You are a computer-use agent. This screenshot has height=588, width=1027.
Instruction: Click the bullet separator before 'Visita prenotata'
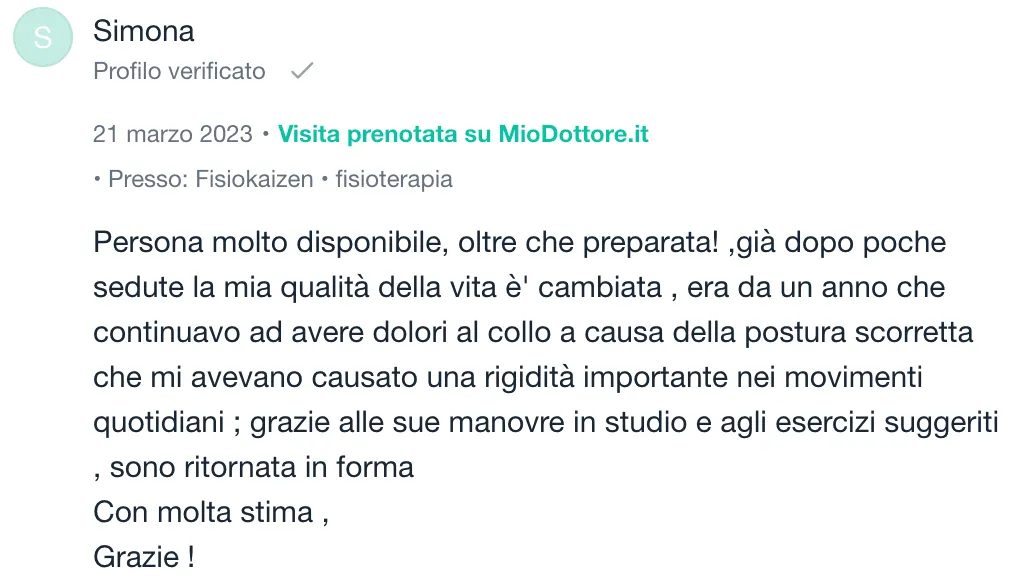265,134
